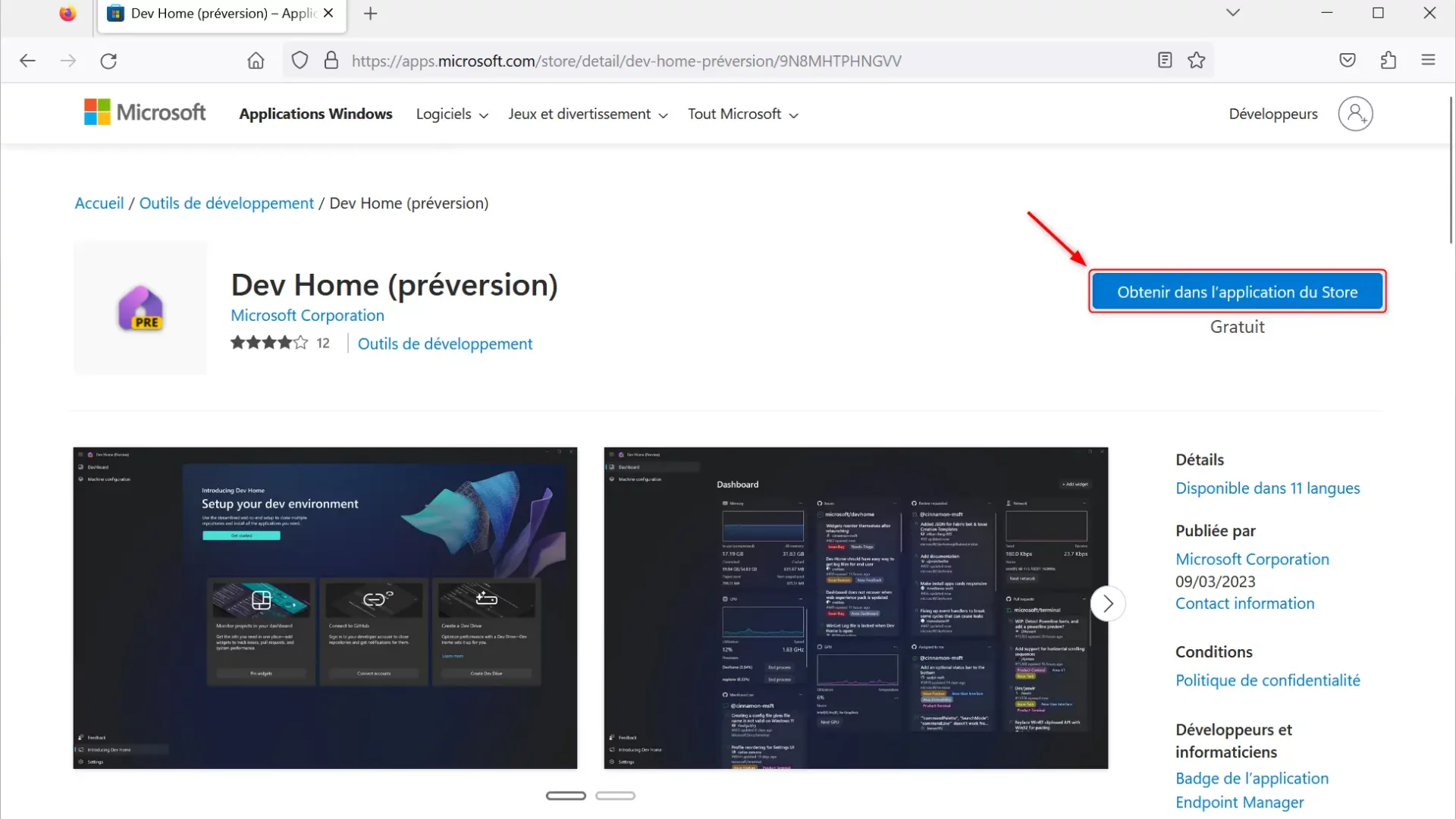Open the Setup your dev environment screenshot
This screenshot has height=819, width=1456.
(x=325, y=608)
